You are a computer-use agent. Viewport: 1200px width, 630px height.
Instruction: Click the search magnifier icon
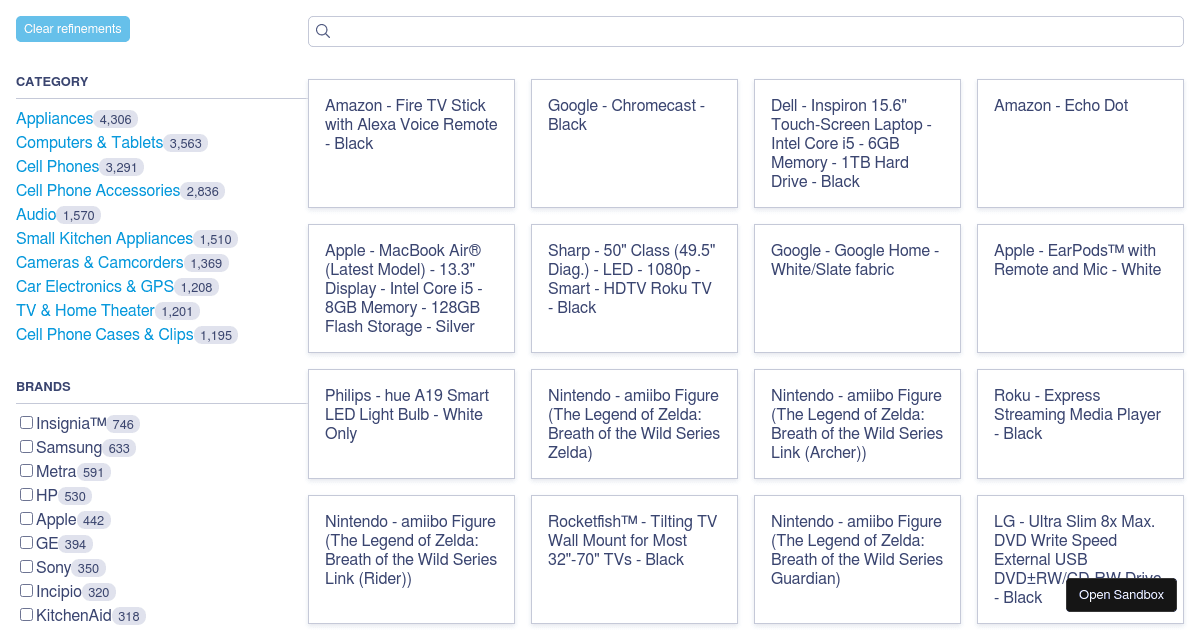click(323, 31)
